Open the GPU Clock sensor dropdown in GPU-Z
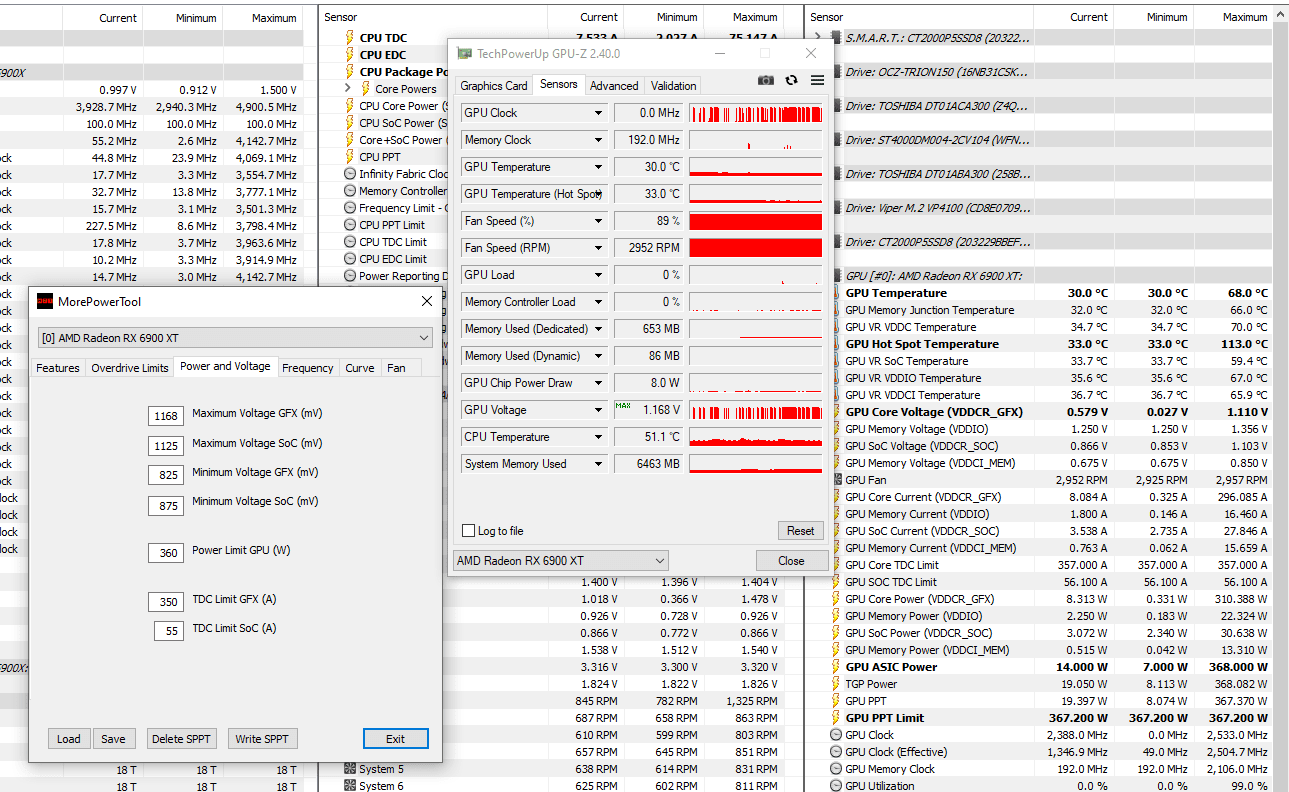This screenshot has height=792, width=1289. click(x=598, y=113)
